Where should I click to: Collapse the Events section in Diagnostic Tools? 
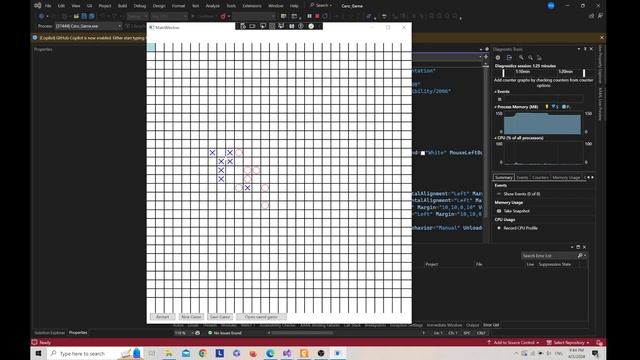click(x=496, y=92)
